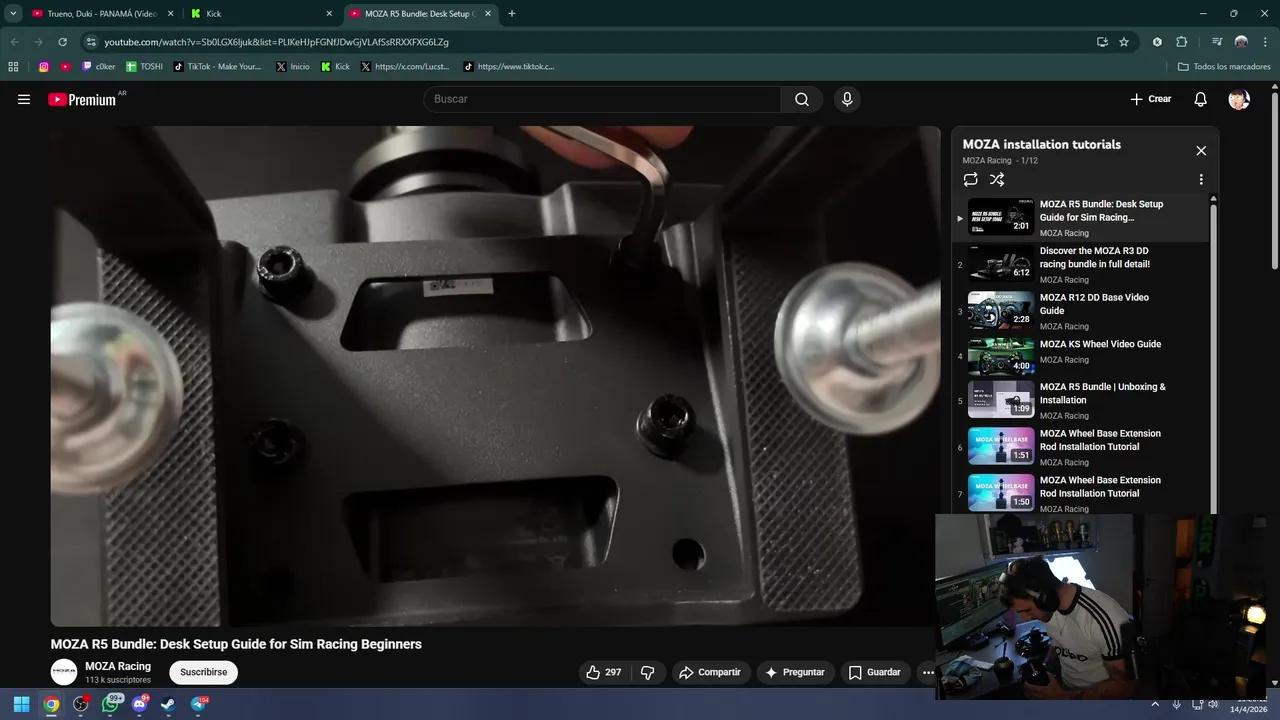The width and height of the screenshot is (1280, 720).
Task: Open MOZA Racing channel avatar
Action: (x=64, y=672)
